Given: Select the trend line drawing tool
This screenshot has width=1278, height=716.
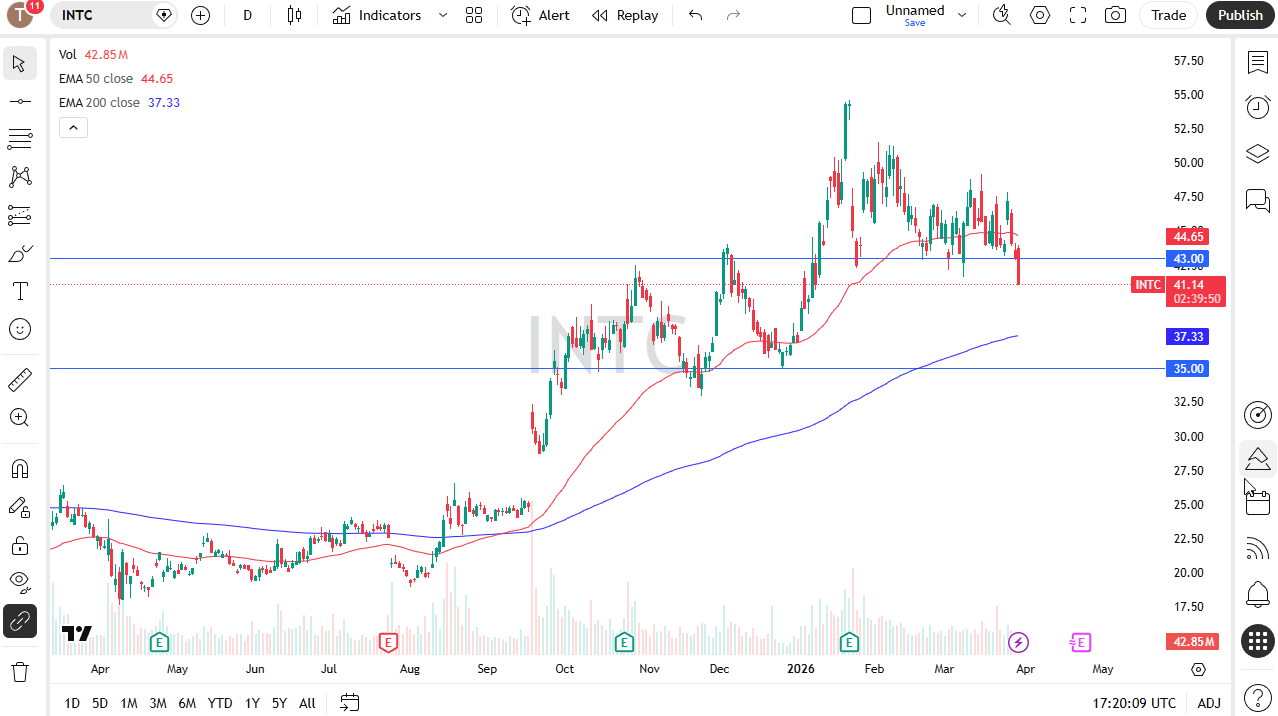Looking at the screenshot, I should point(19,101).
